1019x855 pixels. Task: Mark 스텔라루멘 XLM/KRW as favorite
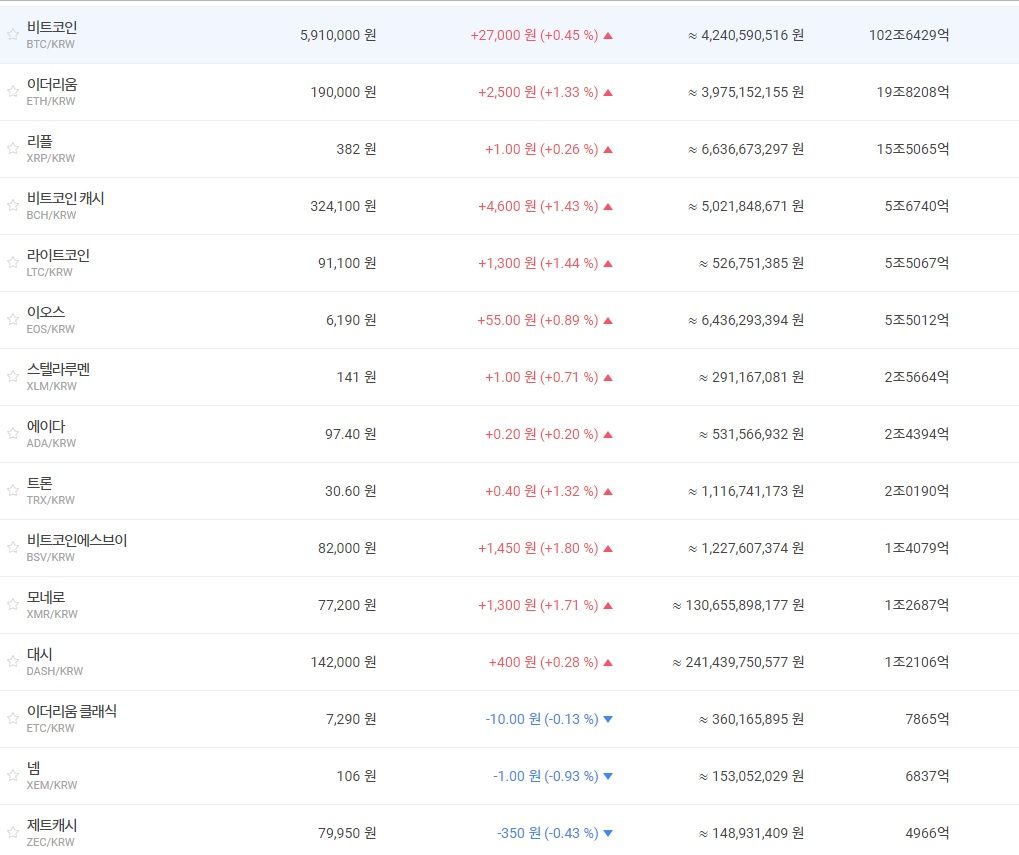coord(12,377)
